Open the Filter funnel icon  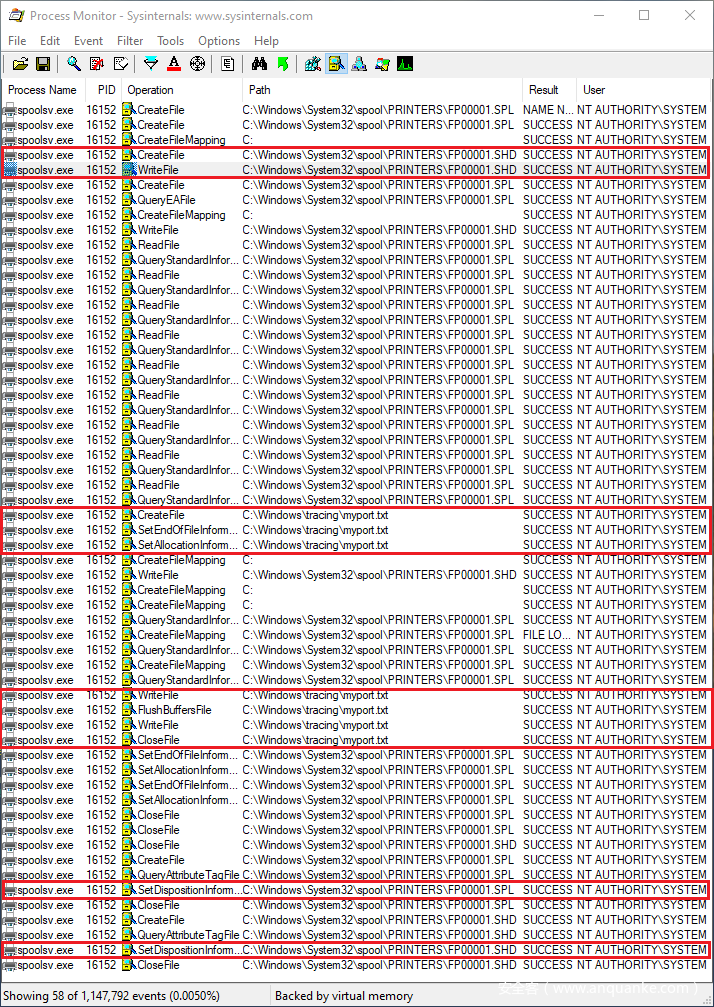pyautogui.click(x=151, y=64)
